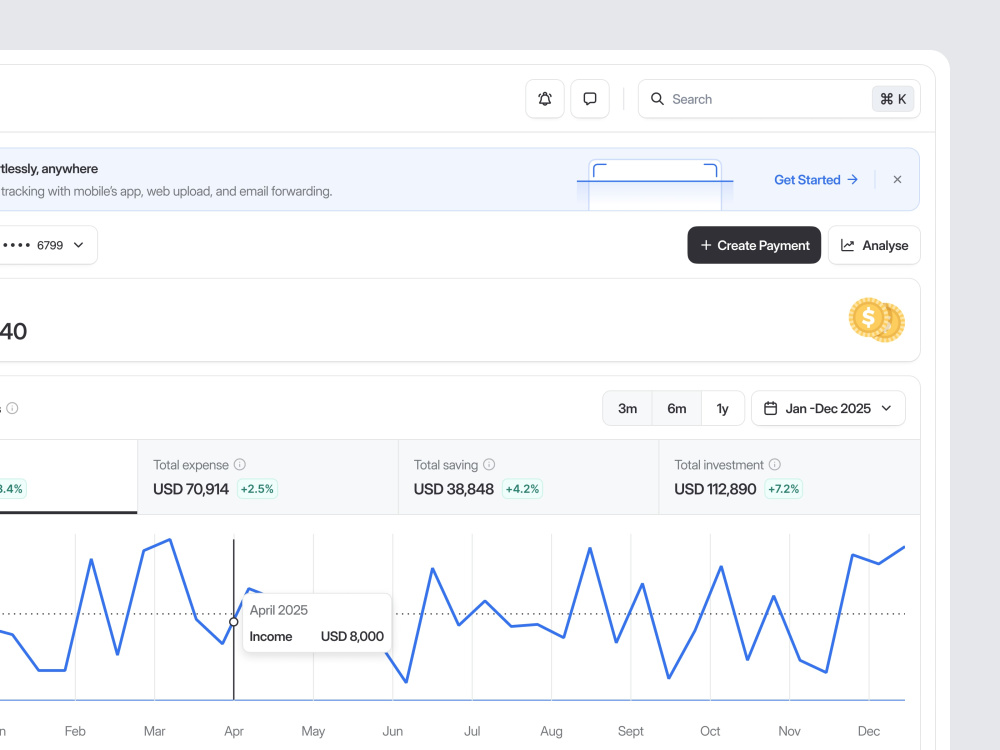
Task: Click info icon beside Total saving
Action: [x=489, y=464]
